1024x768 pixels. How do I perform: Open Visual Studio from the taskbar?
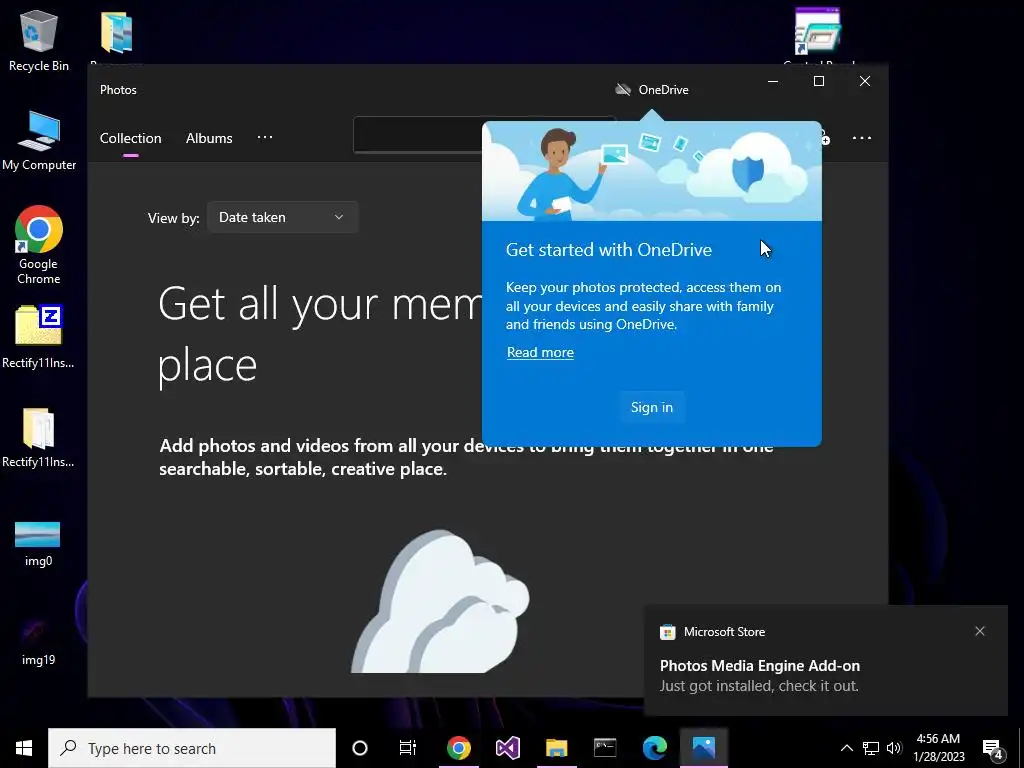point(507,748)
